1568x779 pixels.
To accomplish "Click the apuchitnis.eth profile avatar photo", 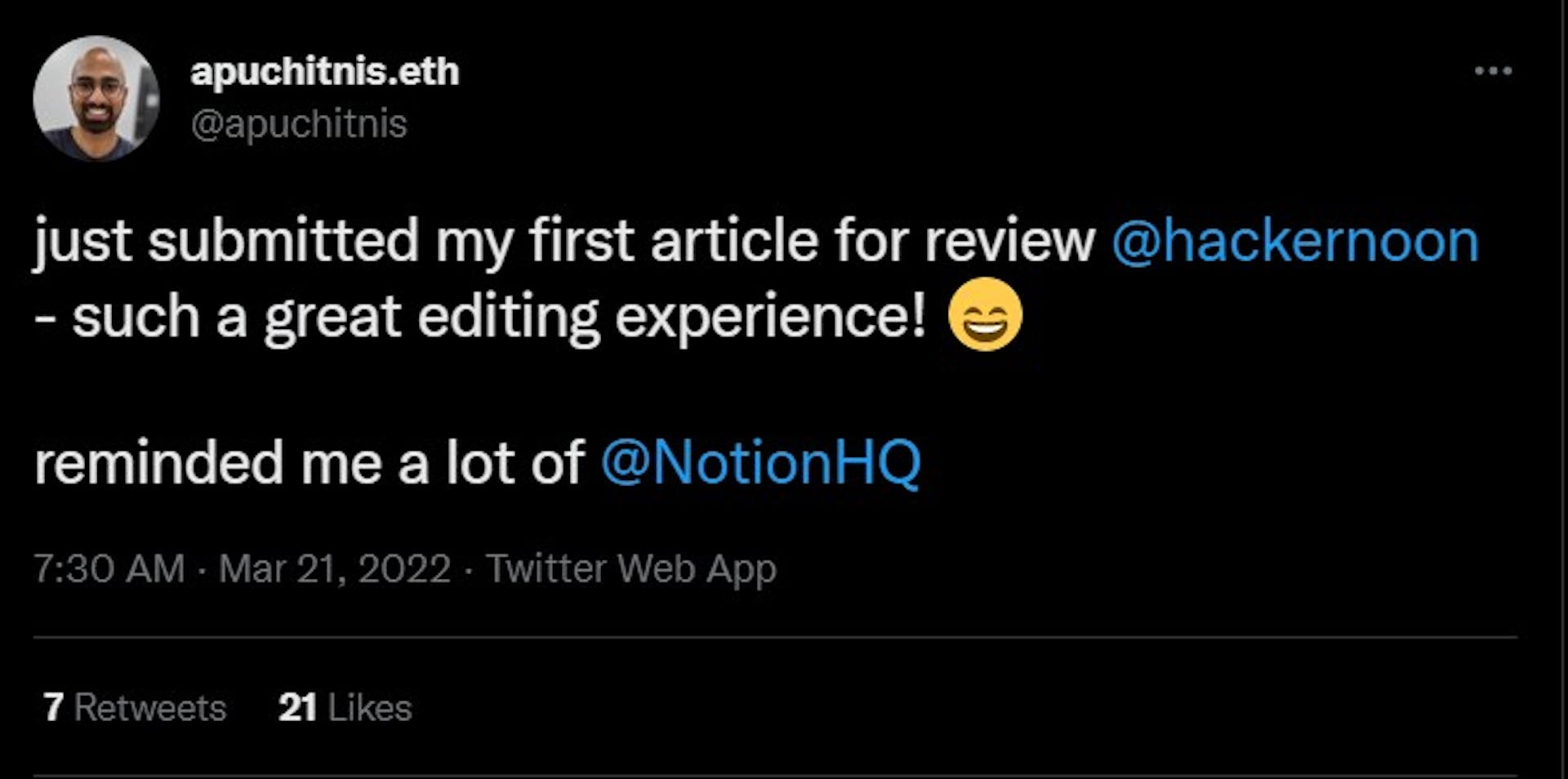I will [96, 98].
